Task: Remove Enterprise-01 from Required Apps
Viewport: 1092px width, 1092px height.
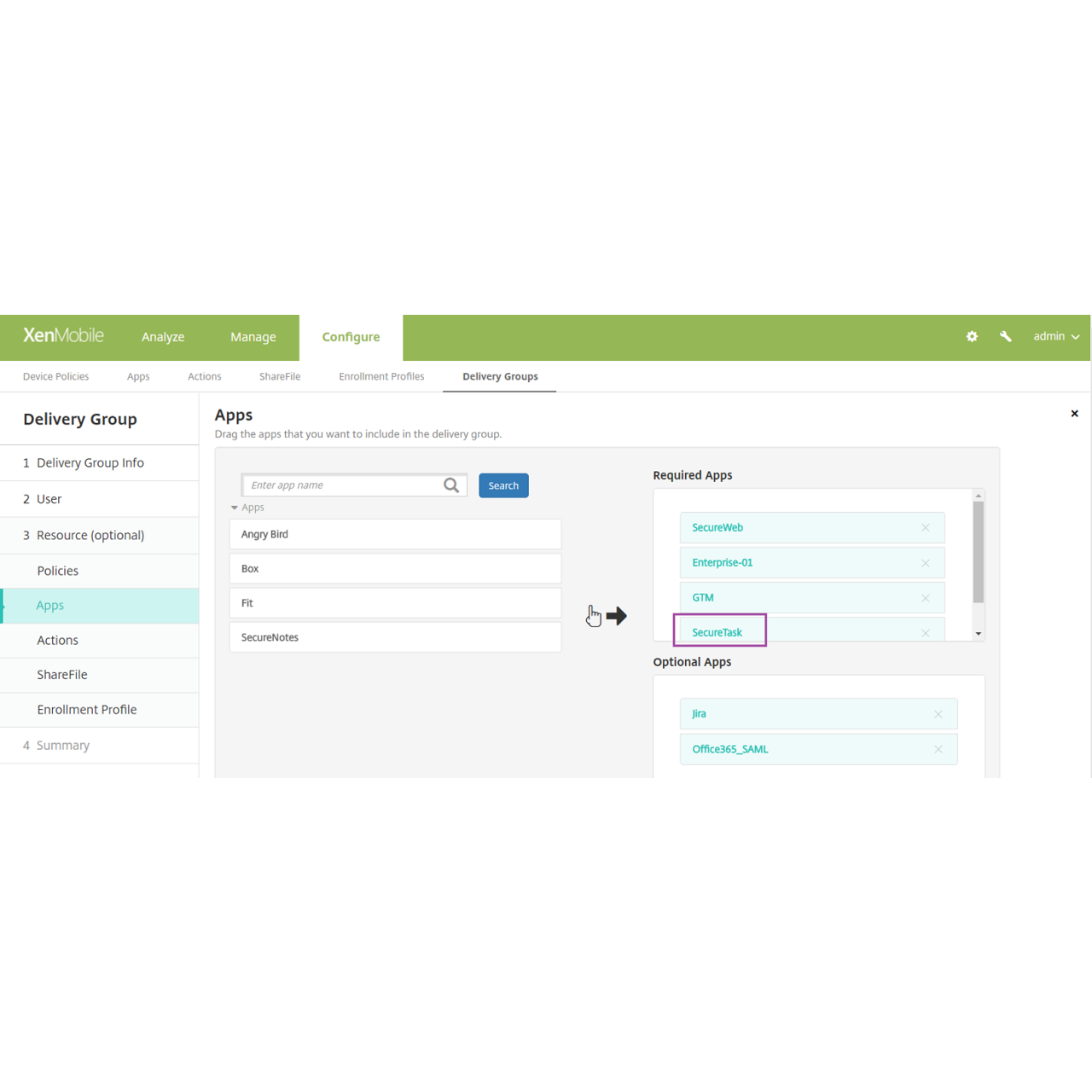Action: 925,562
